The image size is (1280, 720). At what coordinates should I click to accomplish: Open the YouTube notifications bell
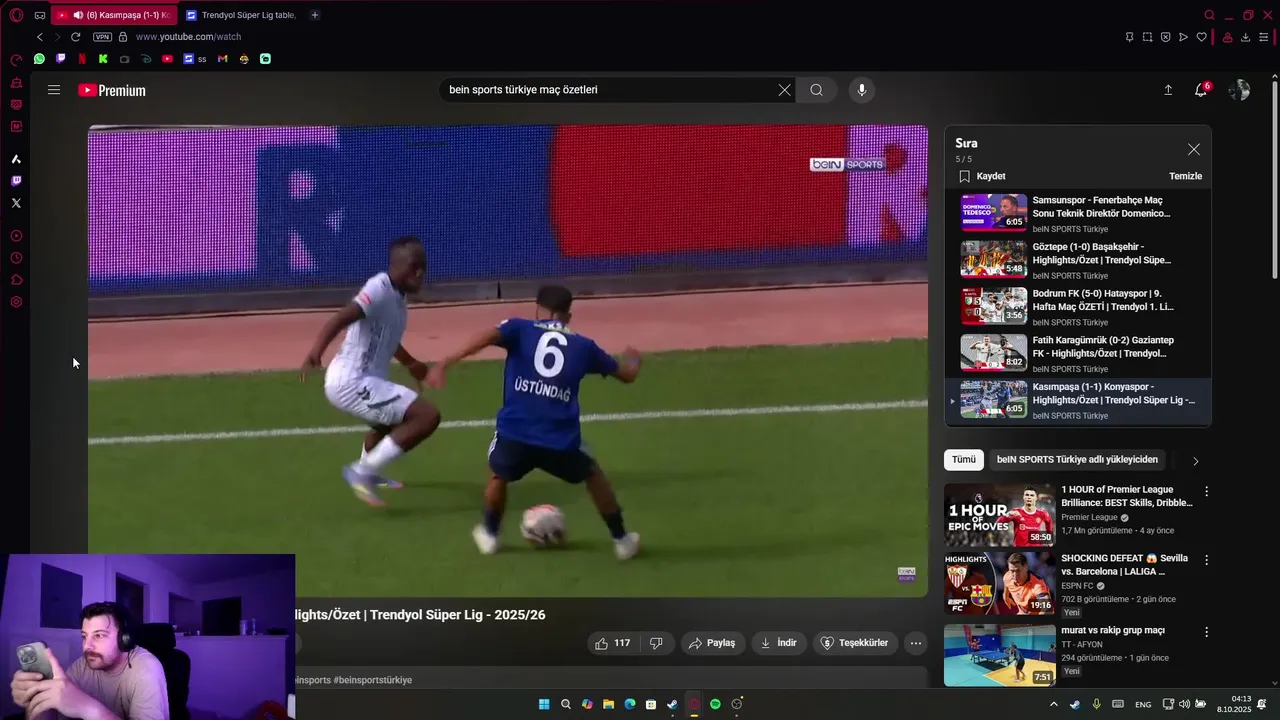(x=1201, y=90)
